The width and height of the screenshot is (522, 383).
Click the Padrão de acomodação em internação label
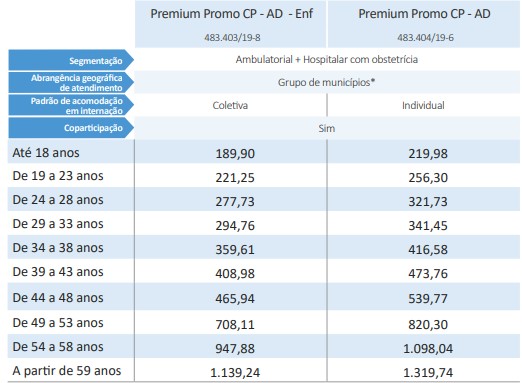[x=71, y=105]
